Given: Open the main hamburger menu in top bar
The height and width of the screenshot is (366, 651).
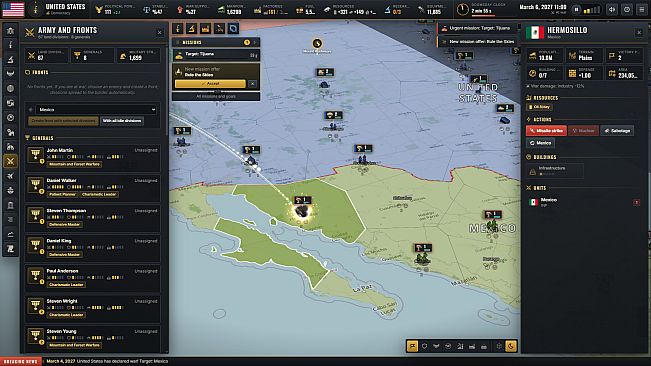Looking at the screenshot, I should pyautogui.click(x=641, y=9).
